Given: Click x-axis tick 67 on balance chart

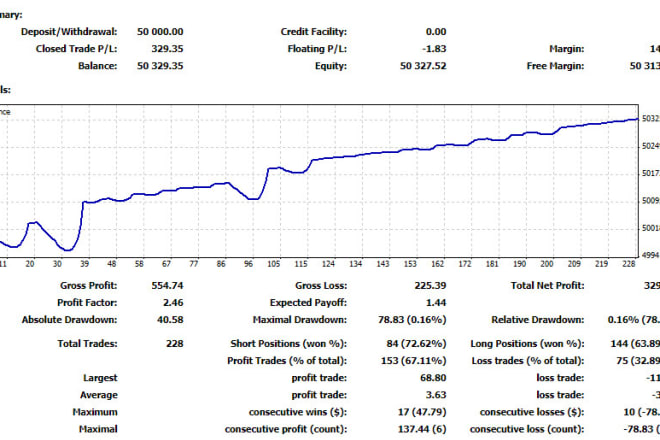Looking at the screenshot, I should pyautogui.click(x=167, y=264).
